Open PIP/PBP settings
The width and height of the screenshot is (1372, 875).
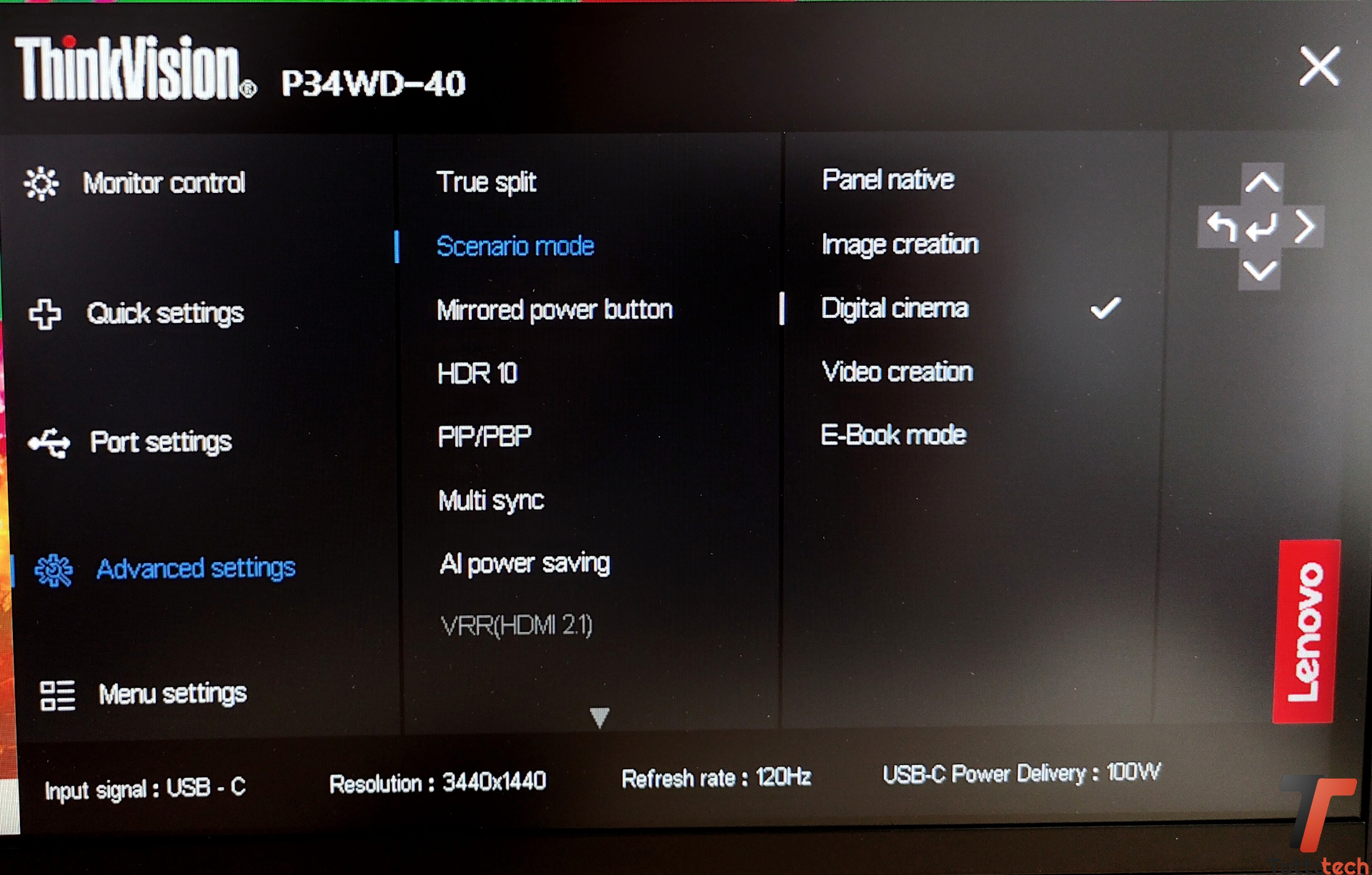(x=484, y=436)
